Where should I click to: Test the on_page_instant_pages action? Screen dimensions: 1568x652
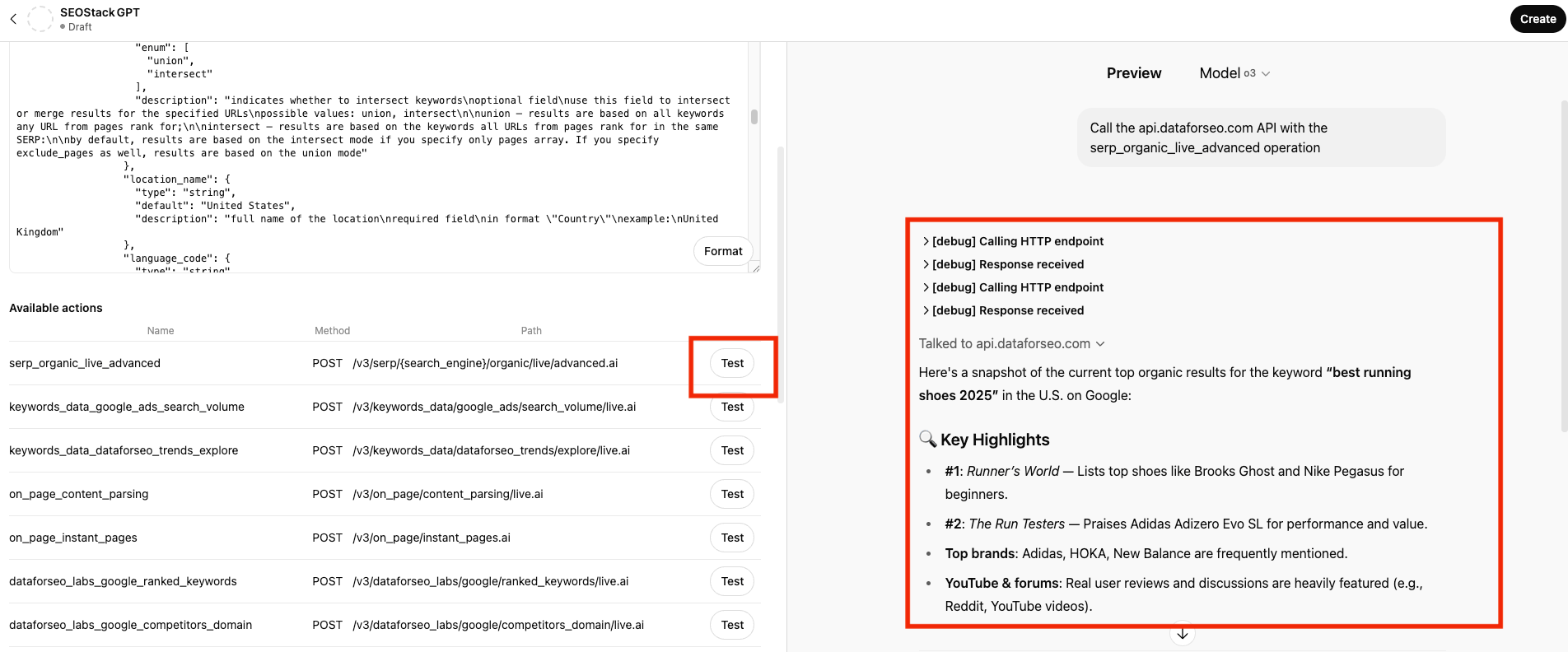pos(732,538)
